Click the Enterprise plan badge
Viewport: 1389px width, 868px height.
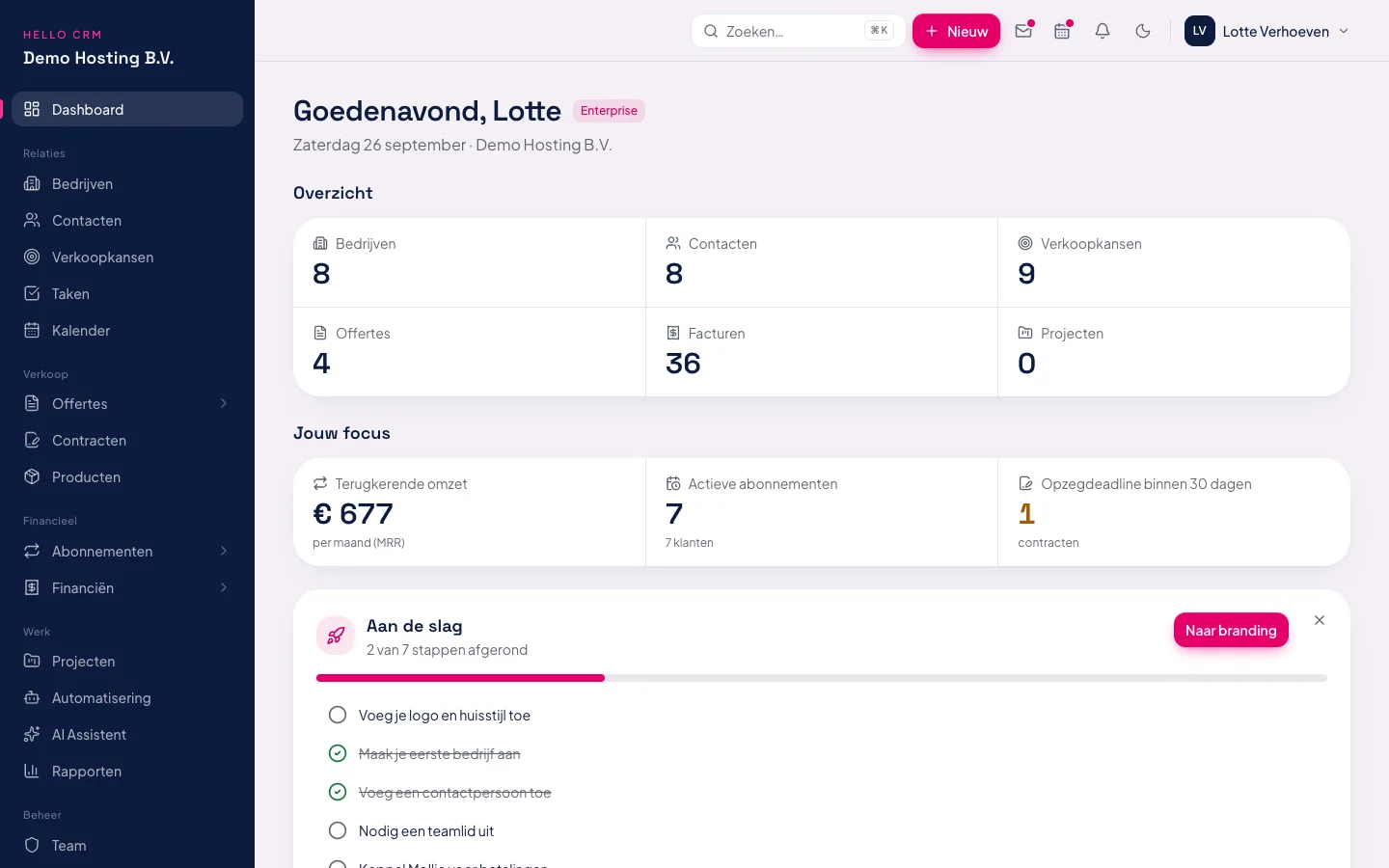[x=609, y=111]
